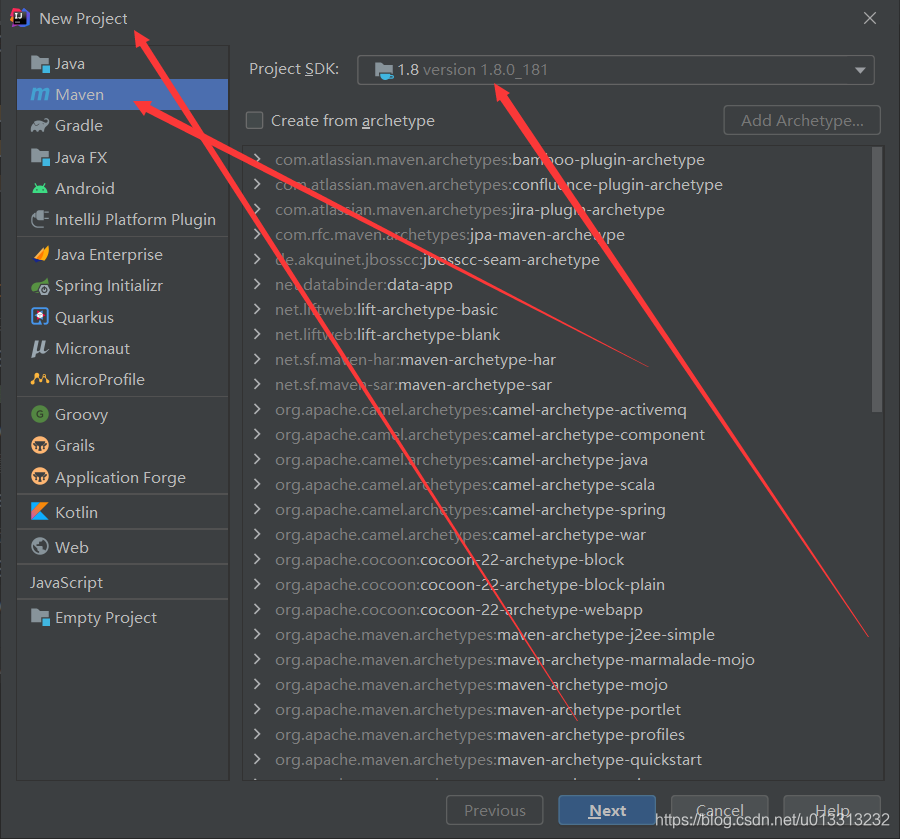
Task: Expand the net.databinder:data-app archetype
Action: coord(257,284)
